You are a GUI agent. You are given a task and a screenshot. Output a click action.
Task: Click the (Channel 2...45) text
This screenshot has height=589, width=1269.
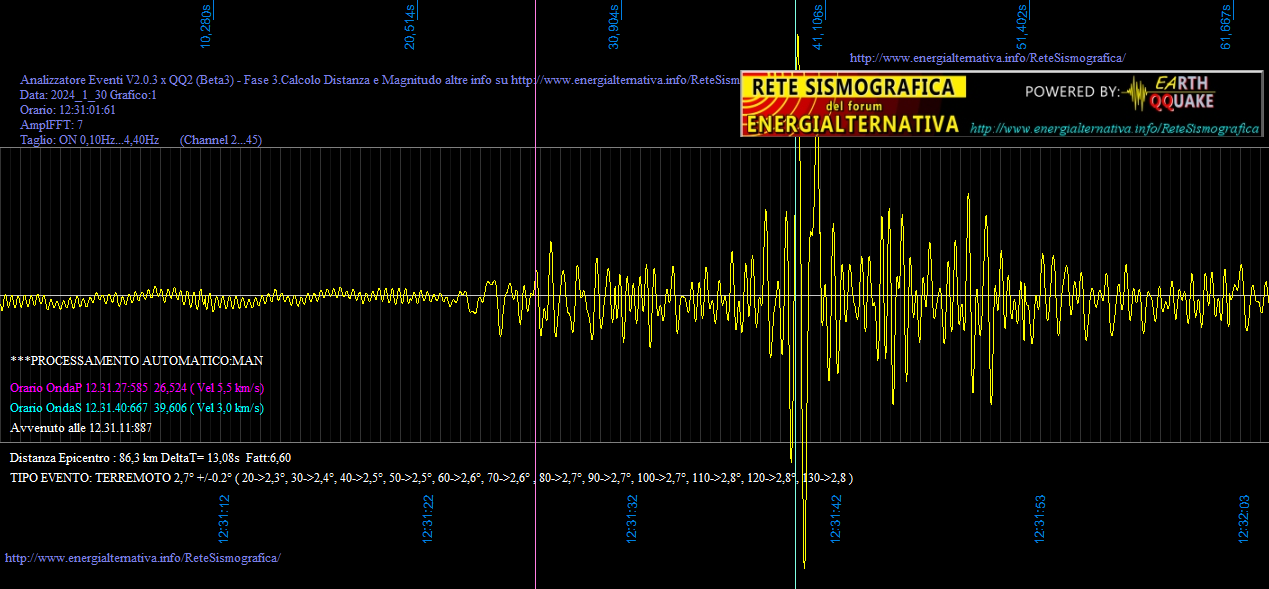(x=221, y=140)
